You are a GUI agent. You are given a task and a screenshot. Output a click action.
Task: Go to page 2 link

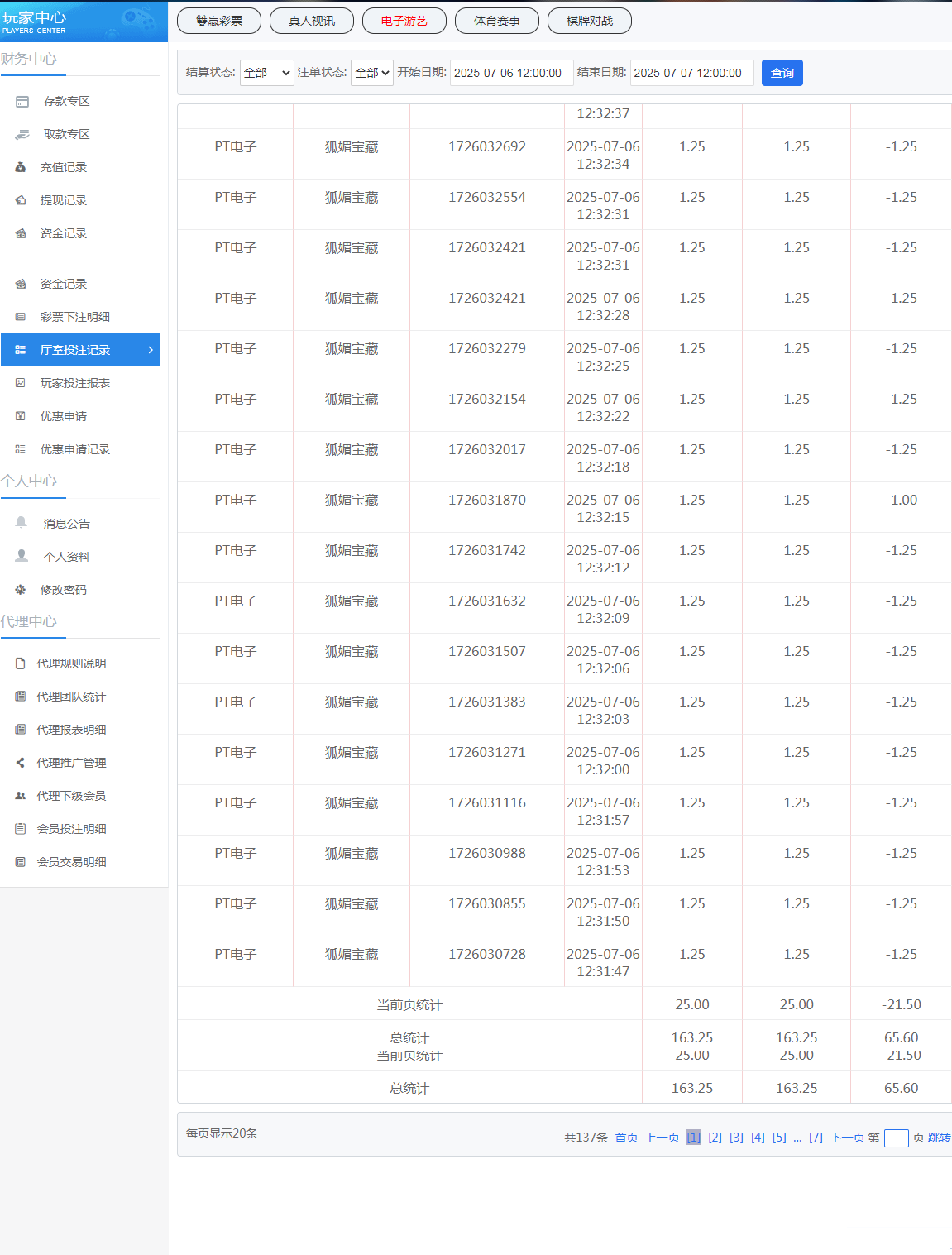pos(715,1138)
